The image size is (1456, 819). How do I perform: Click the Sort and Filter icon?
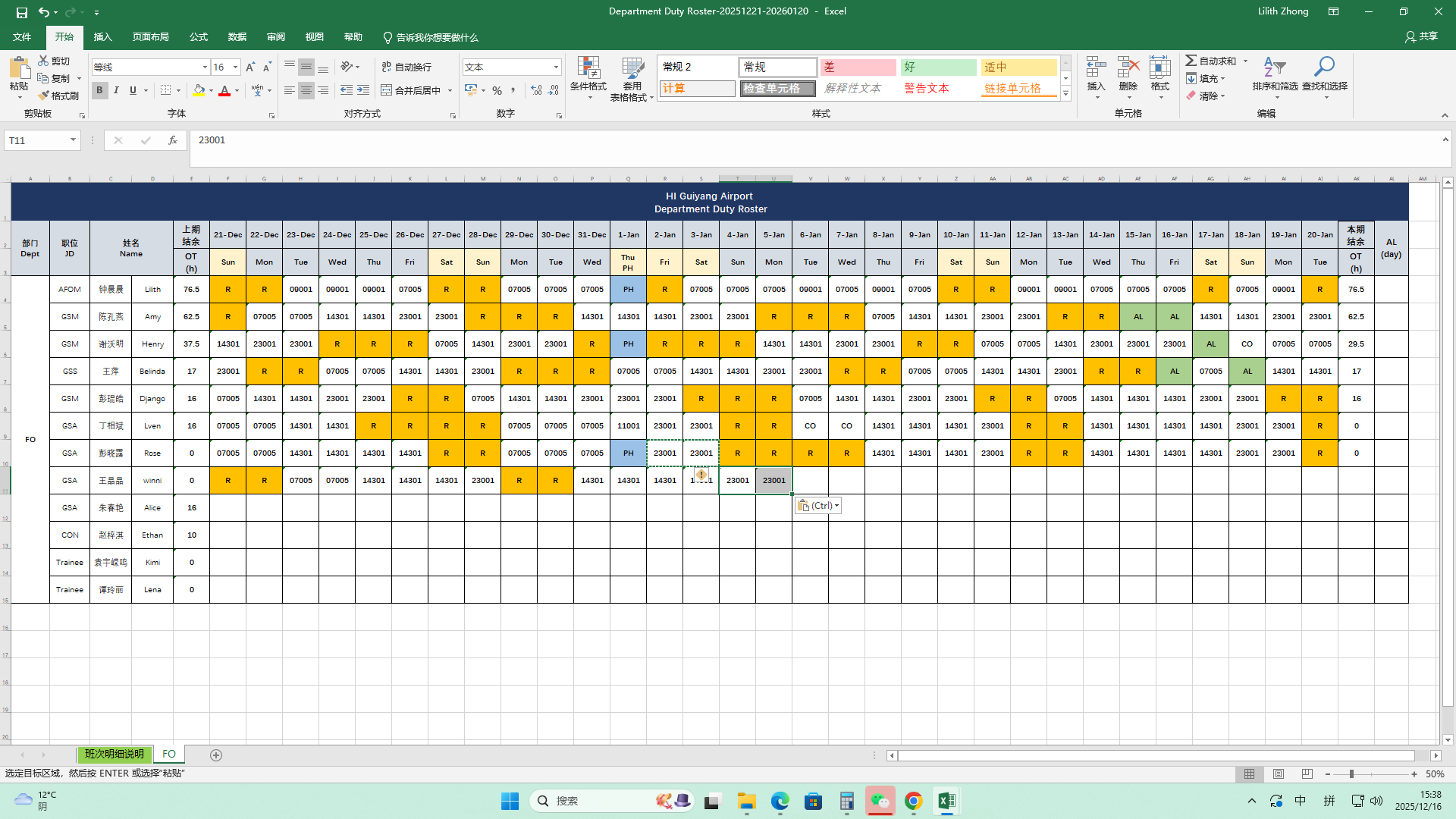click(x=1274, y=67)
